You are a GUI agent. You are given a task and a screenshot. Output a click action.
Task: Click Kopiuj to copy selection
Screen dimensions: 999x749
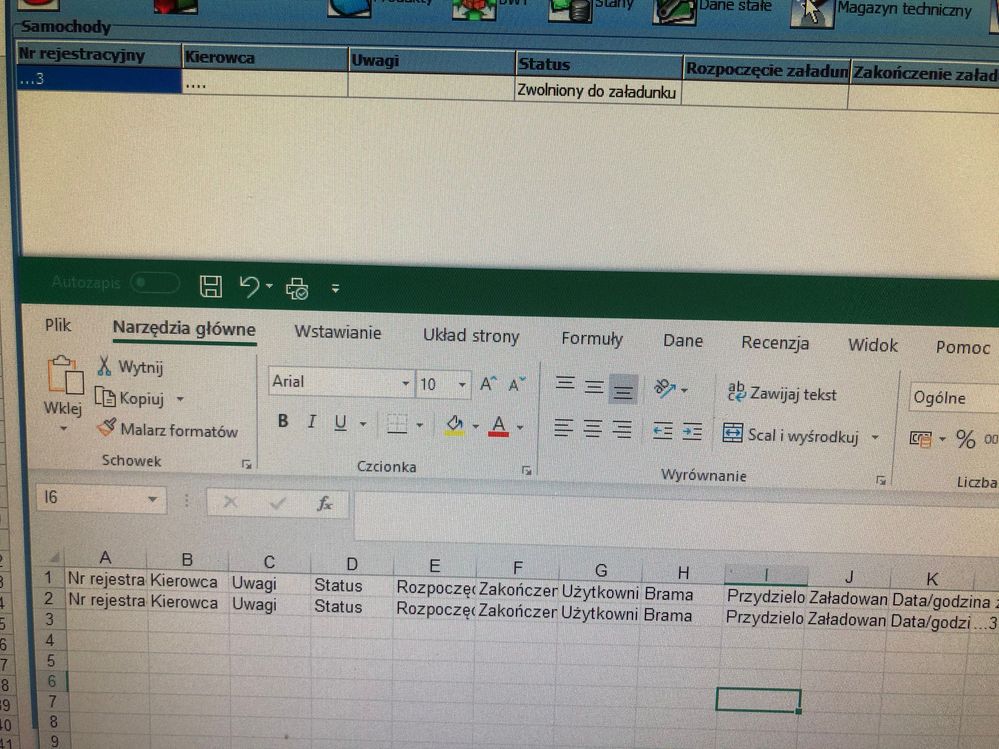pos(130,398)
